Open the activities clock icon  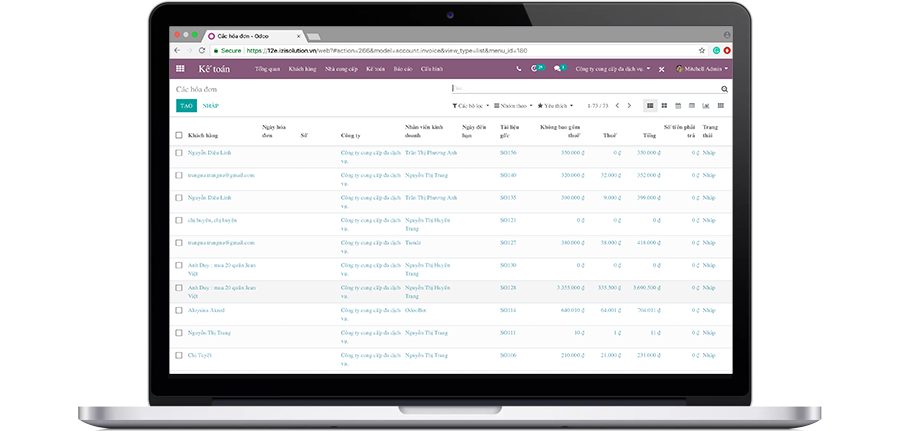click(536, 69)
